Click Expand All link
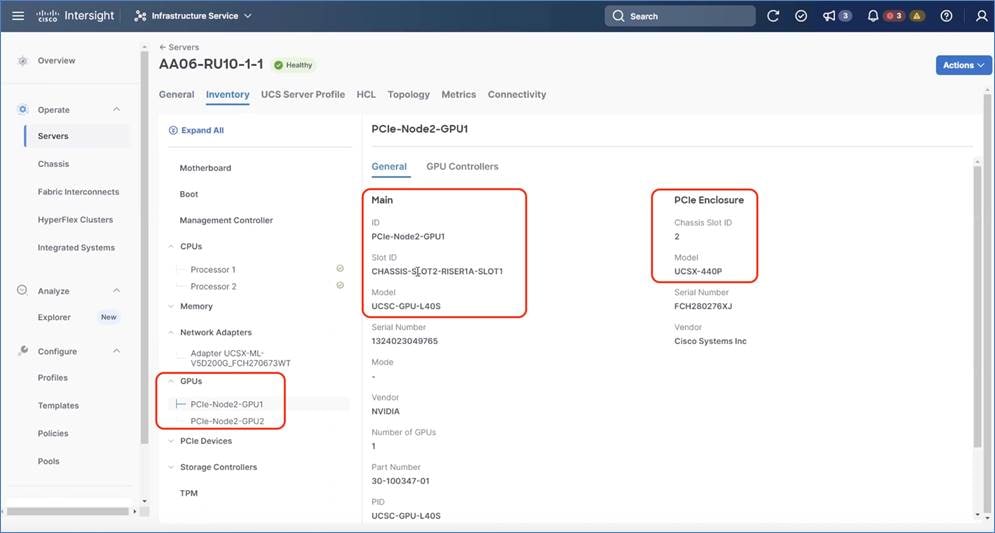 202,130
